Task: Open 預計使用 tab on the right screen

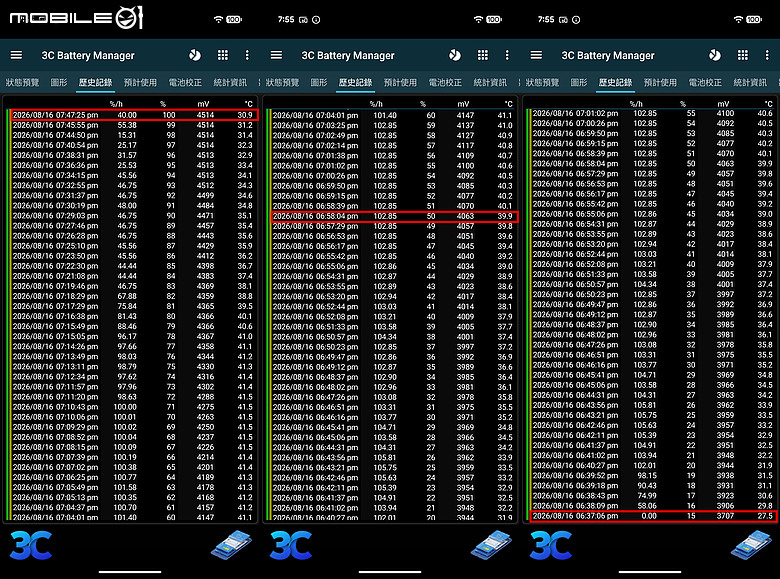Action: [660, 82]
